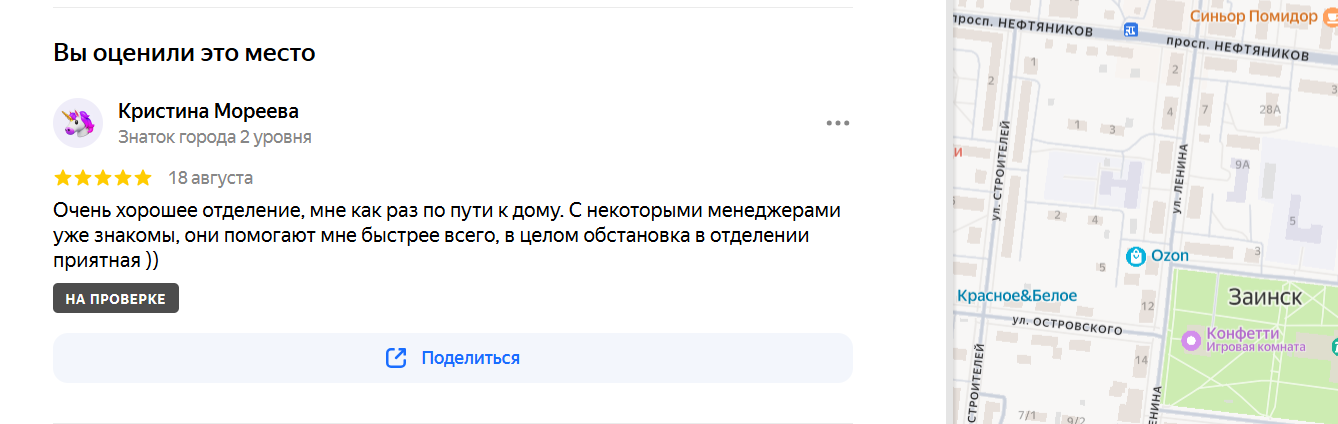Open Кристина Мореева's reviewer profile name
1338x424 pixels.
(208, 111)
